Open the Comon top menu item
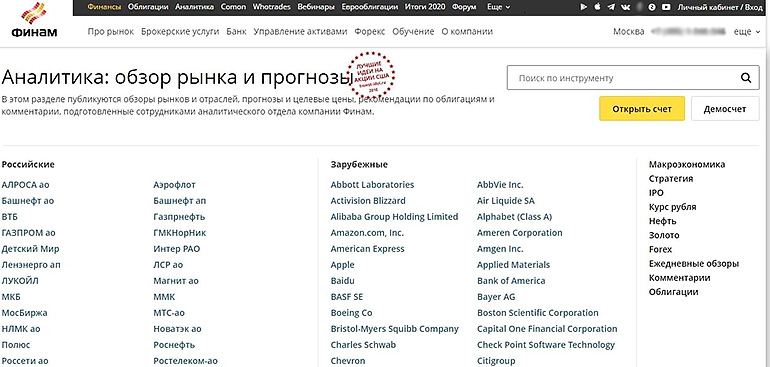 click(x=233, y=7)
